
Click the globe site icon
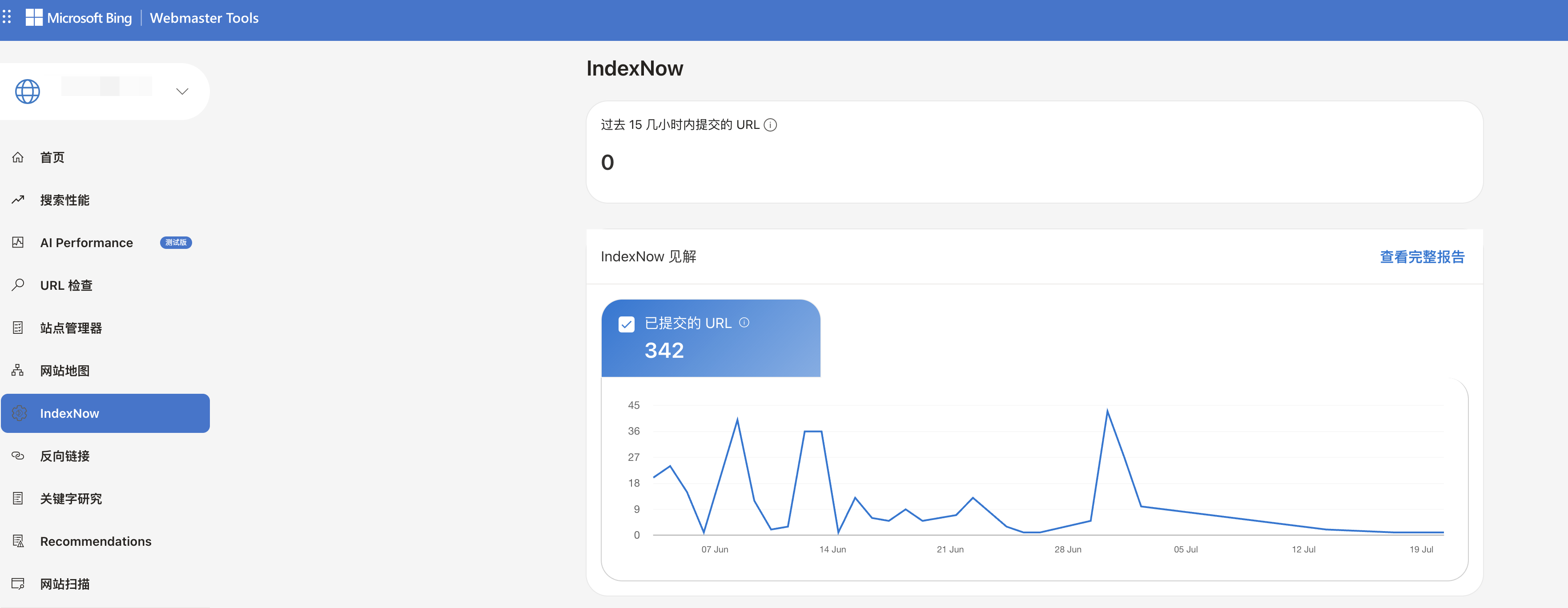click(28, 91)
